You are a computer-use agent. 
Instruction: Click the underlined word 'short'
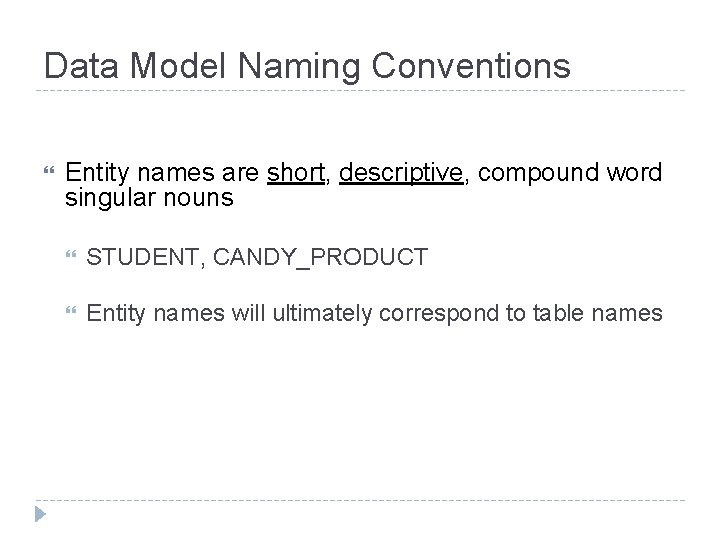(x=296, y=173)
